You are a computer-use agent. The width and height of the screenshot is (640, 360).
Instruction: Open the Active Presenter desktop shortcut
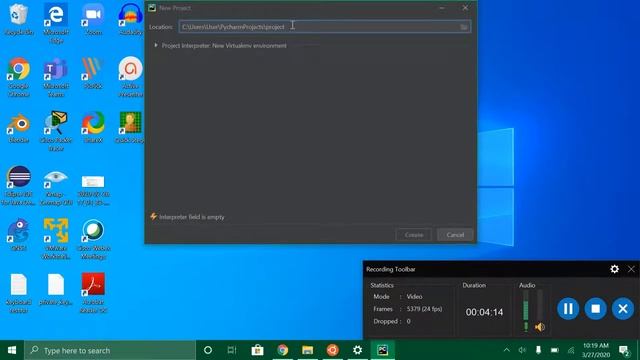[x=131, y=77]
